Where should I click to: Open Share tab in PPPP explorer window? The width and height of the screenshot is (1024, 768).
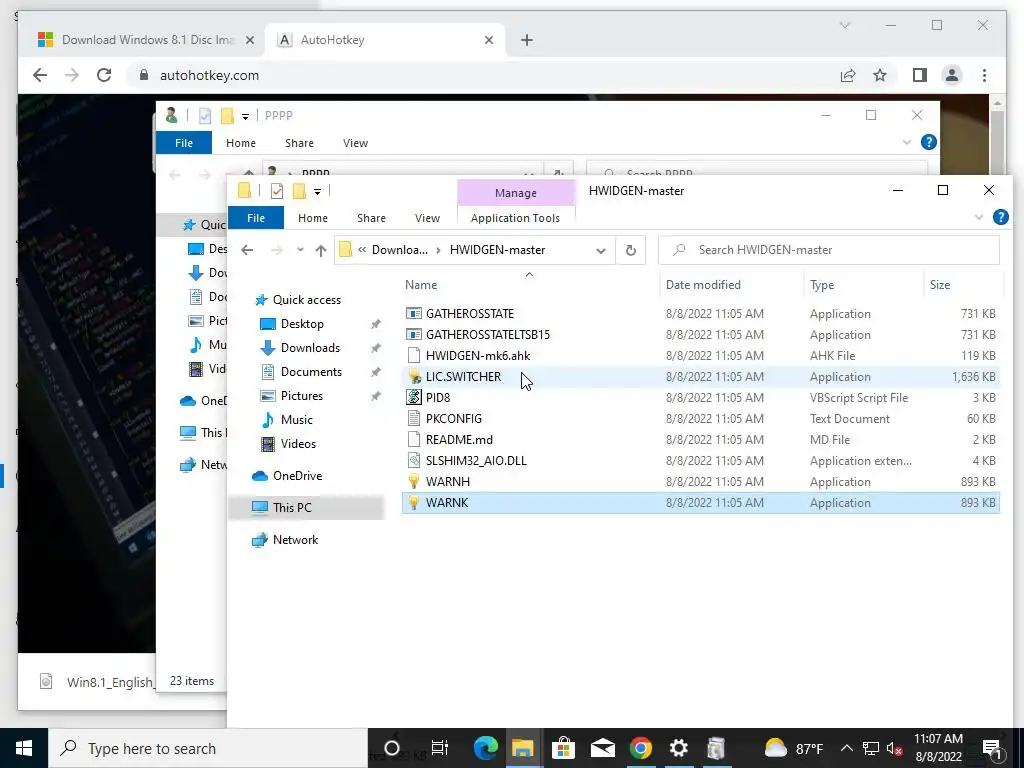299,143
